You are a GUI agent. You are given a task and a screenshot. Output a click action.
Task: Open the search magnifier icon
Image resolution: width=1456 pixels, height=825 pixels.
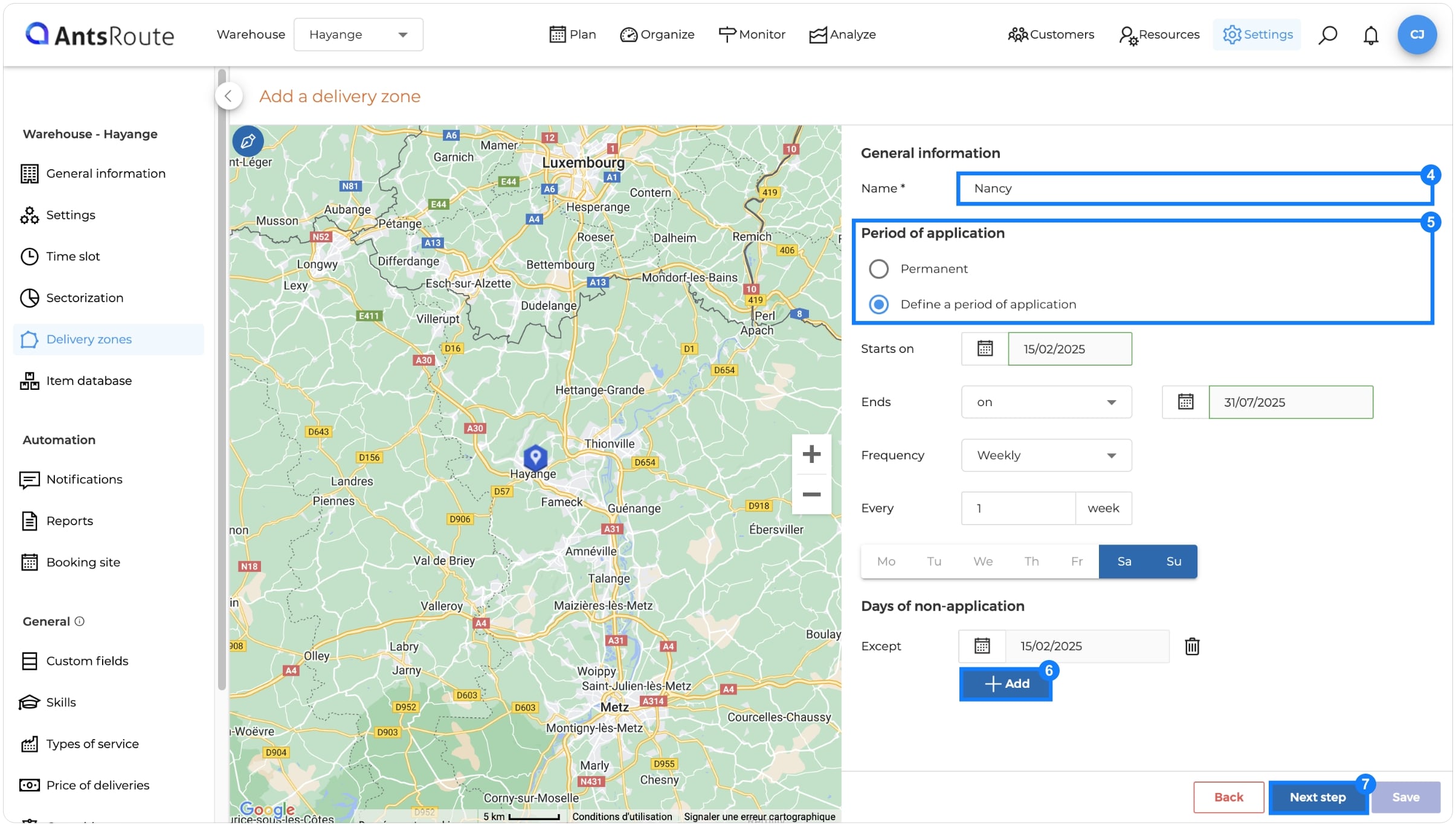(1327, 35)
